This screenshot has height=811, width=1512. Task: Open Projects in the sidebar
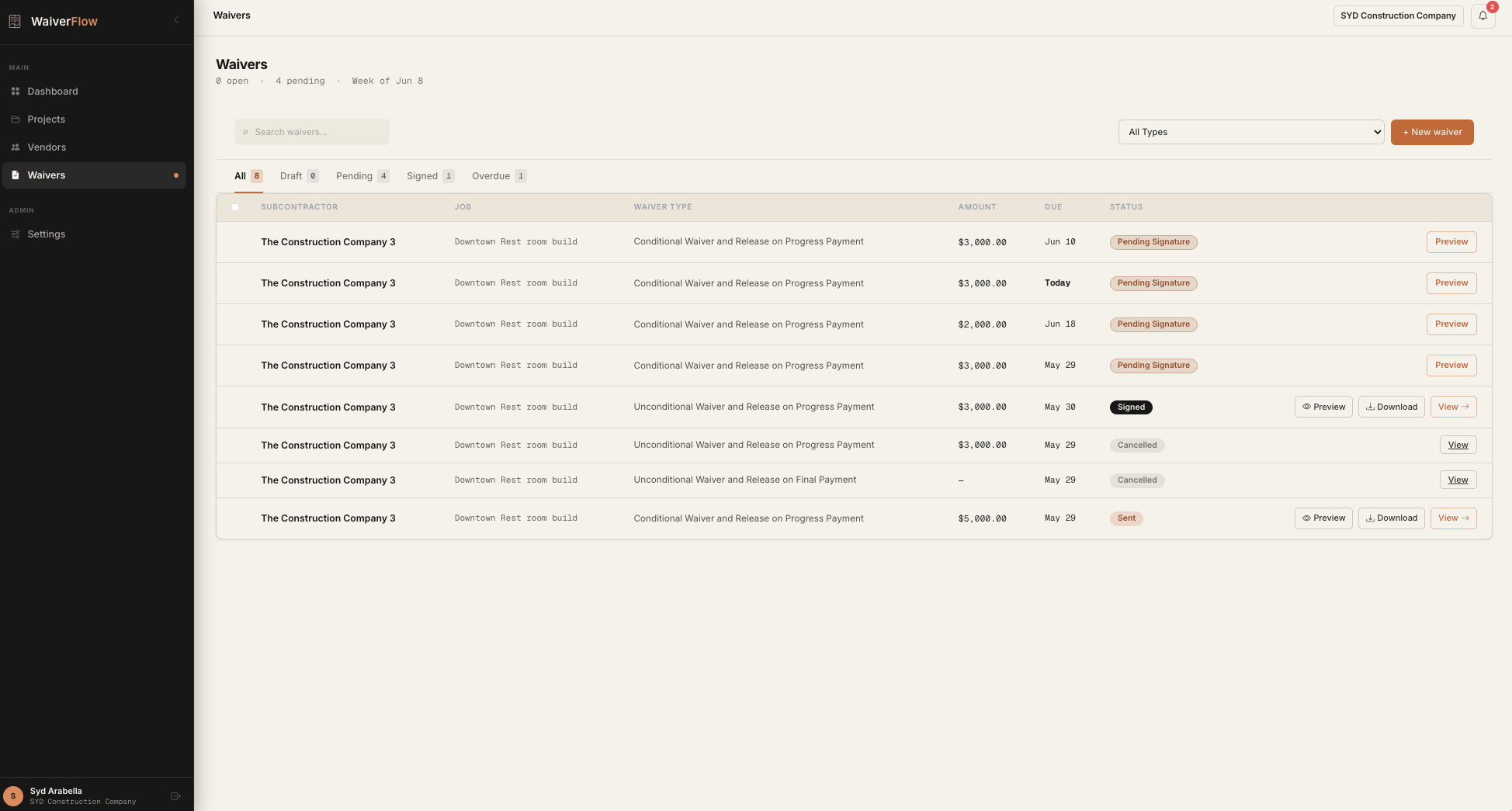[x=94, y=120]
